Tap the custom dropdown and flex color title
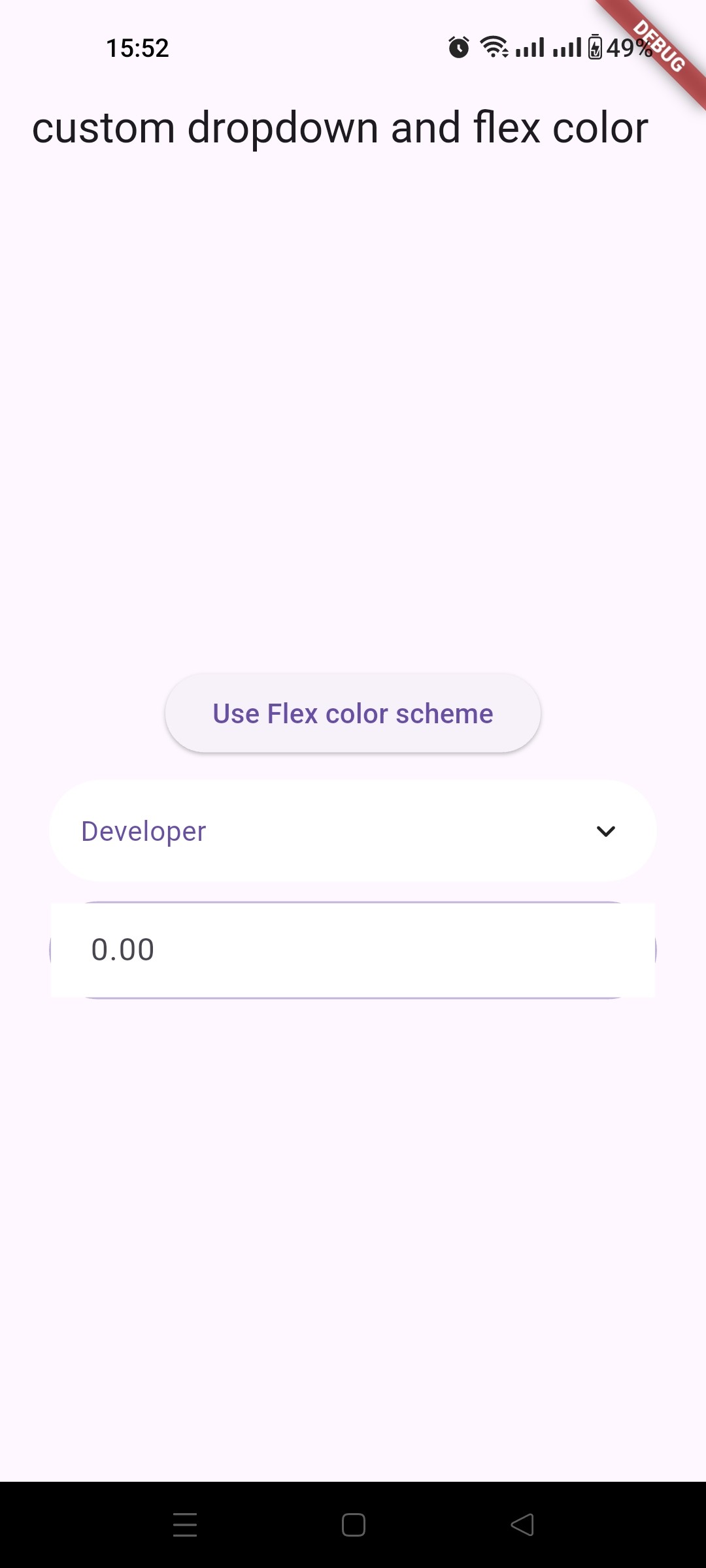Screen dimensions: 706x1568 click(340, 127)
